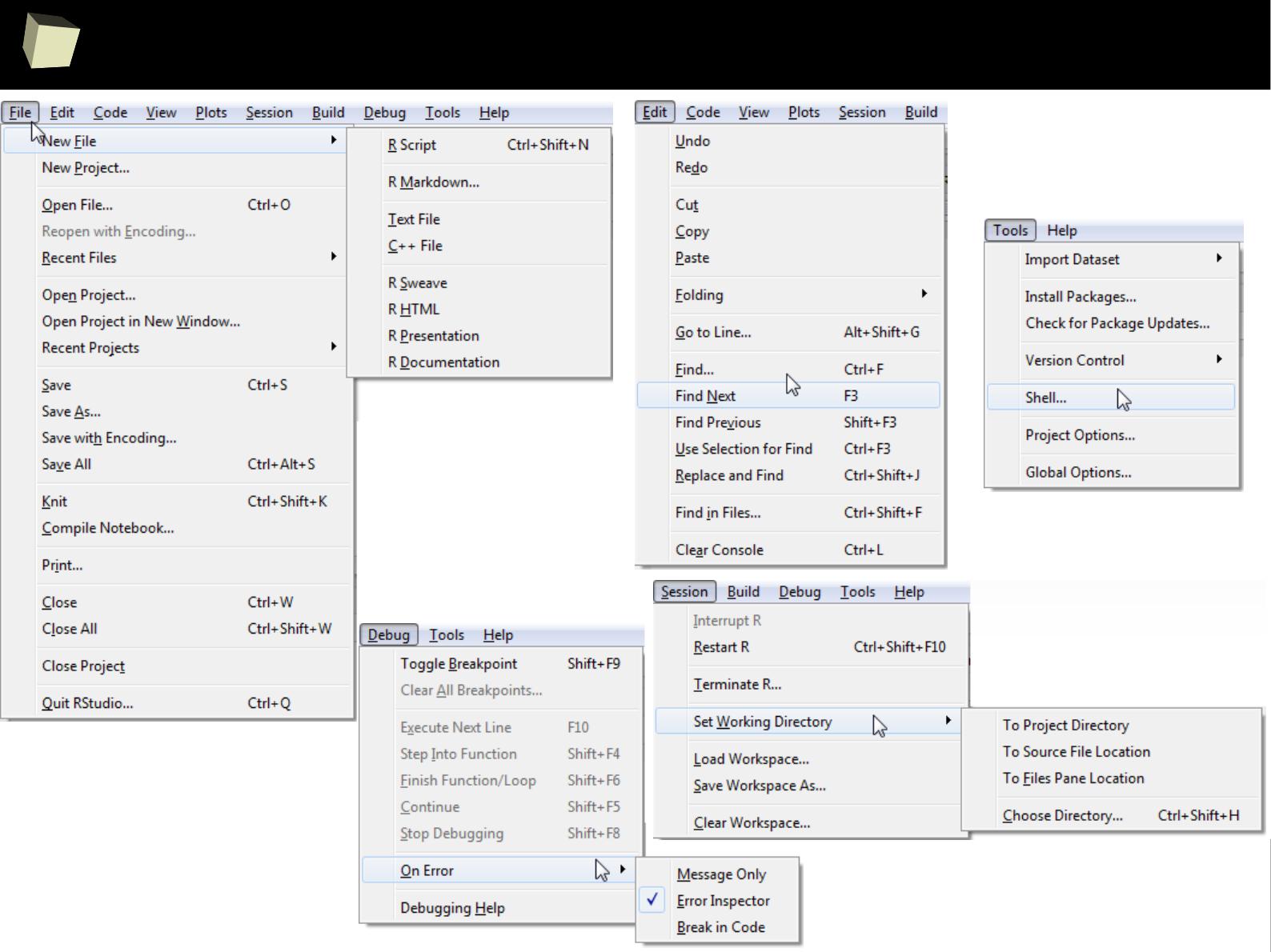Image resolution: width=1271 pixels, height=952 pixels.
Task: Expand the Set Working Directory submenu arrow
Action: [948, 720]
